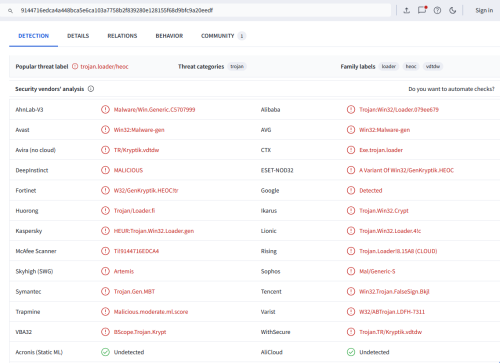The height and width of the screenshot is (363, 500).
Task: Click the loader family label tag
Action: pyautogui.click(x=389, y=66)
